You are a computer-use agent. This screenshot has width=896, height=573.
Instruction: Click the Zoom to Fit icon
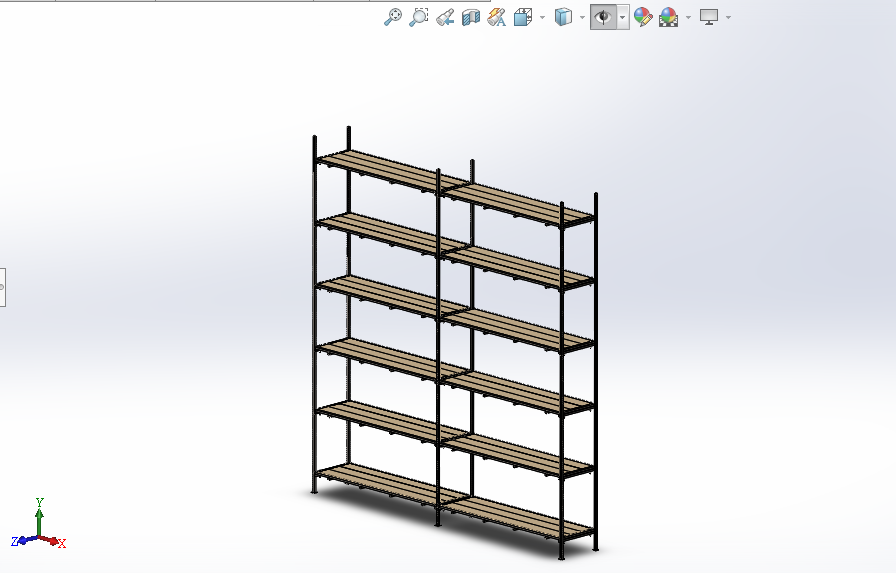(x=392, y=17)
